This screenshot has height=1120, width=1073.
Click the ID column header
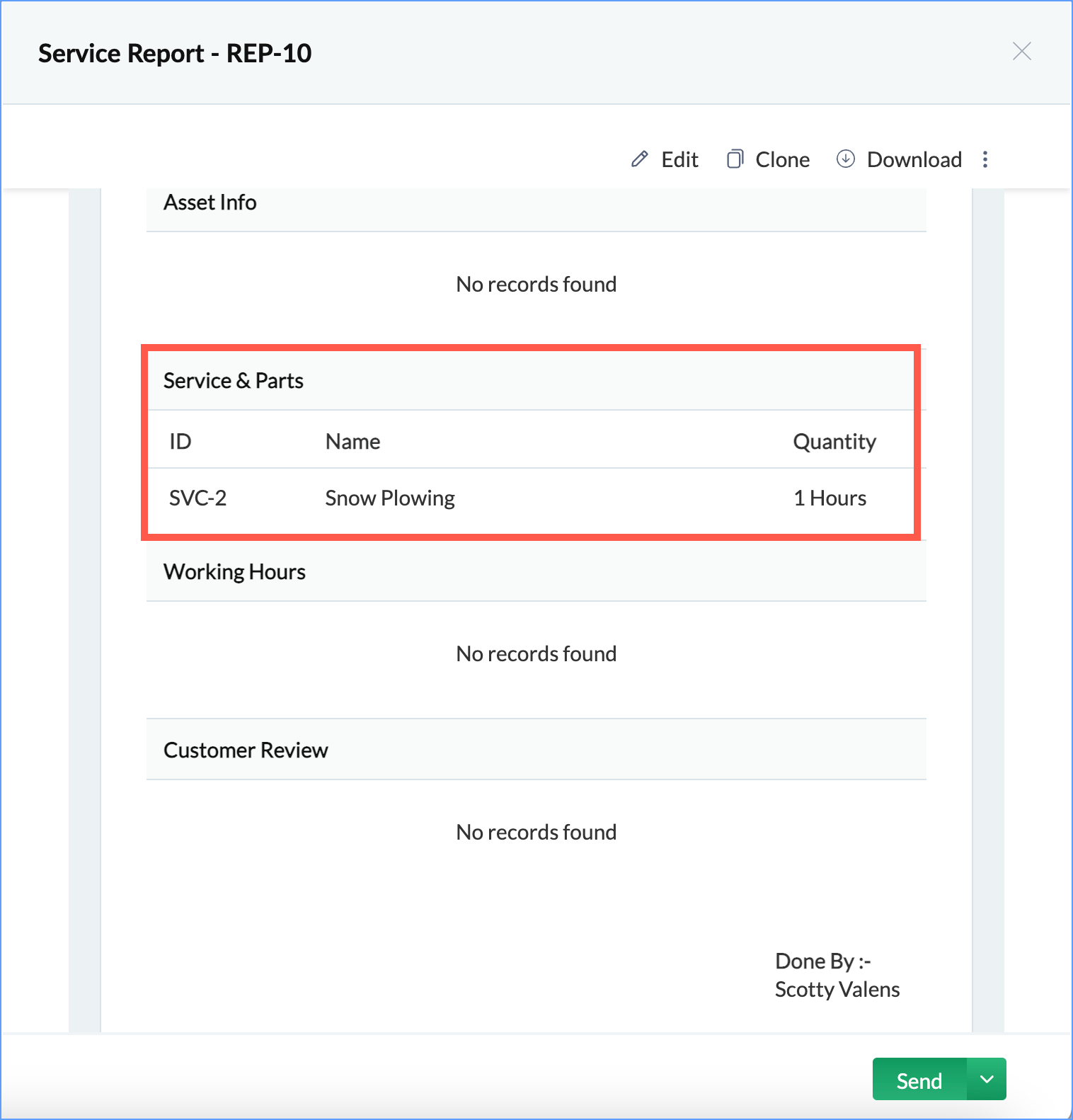pyautogui.click(x=180, y=442)
